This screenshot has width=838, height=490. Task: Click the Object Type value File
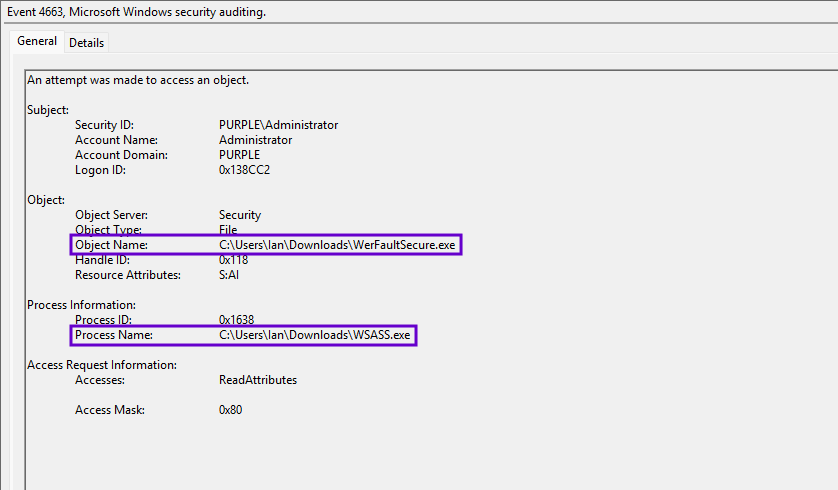(x=229, y=230)
